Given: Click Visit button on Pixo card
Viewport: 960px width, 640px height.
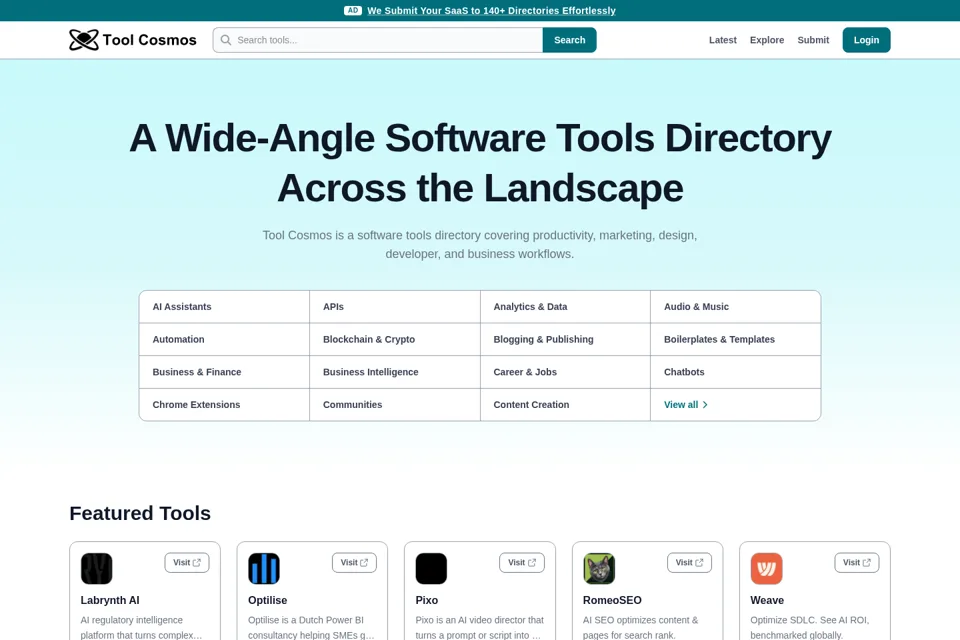Looking at the screenshot, I should coord(522,562).
